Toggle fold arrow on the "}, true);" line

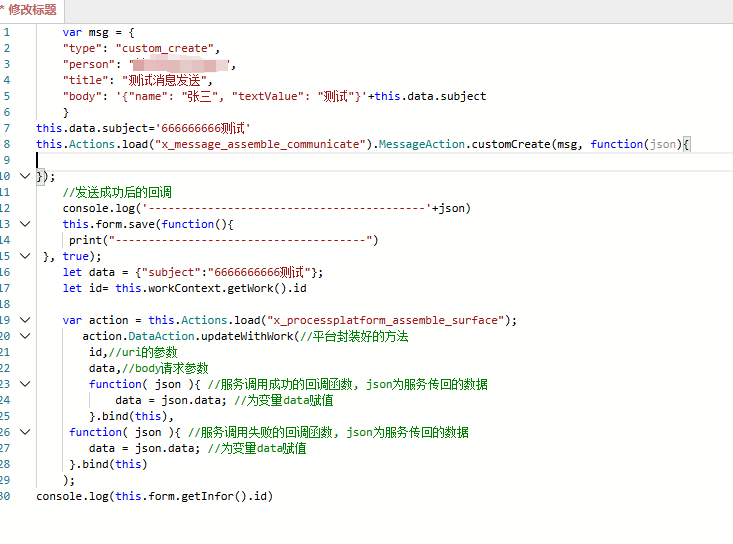point(25,256)
